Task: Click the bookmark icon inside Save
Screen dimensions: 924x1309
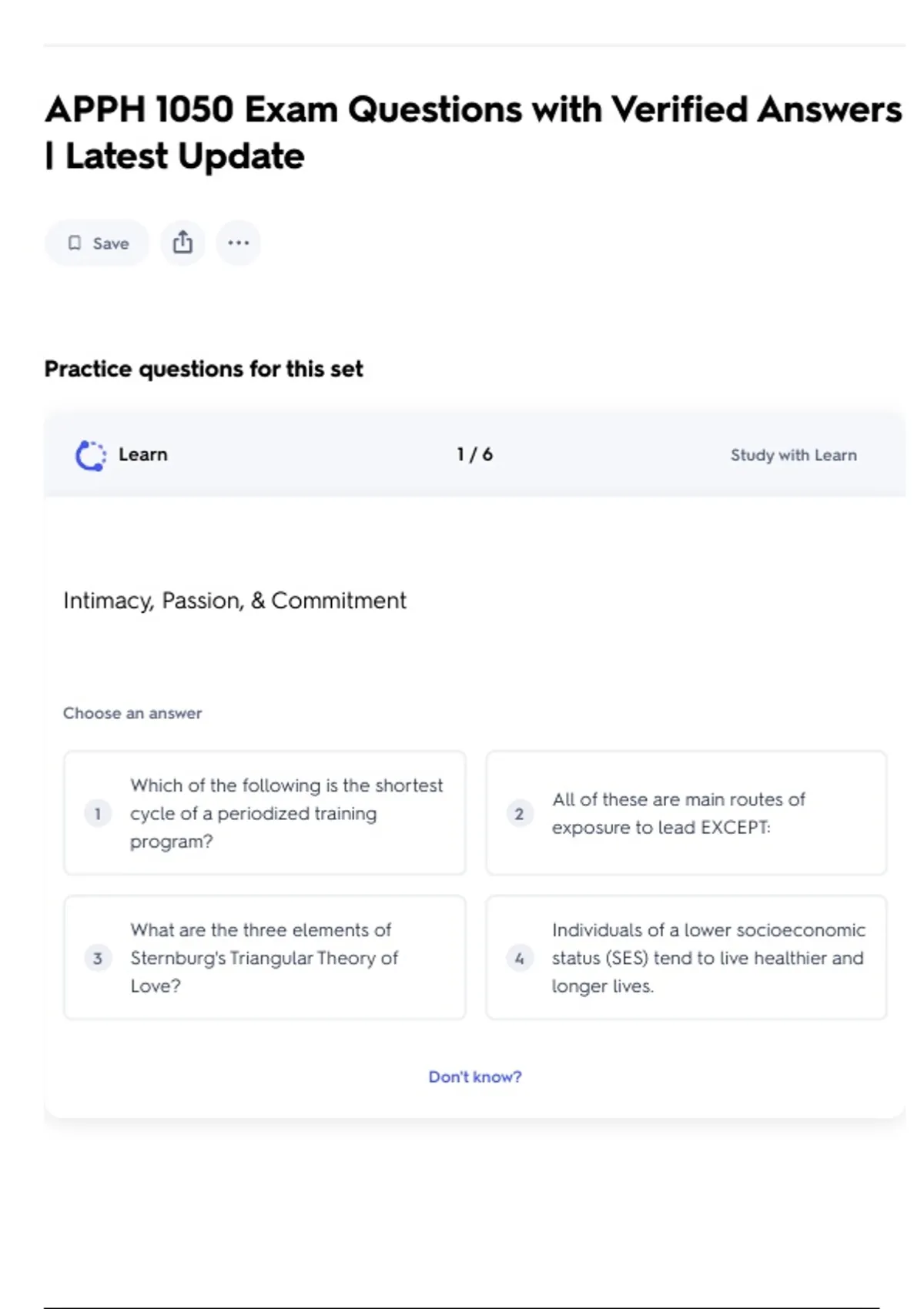Action: [x=75, y=243]
